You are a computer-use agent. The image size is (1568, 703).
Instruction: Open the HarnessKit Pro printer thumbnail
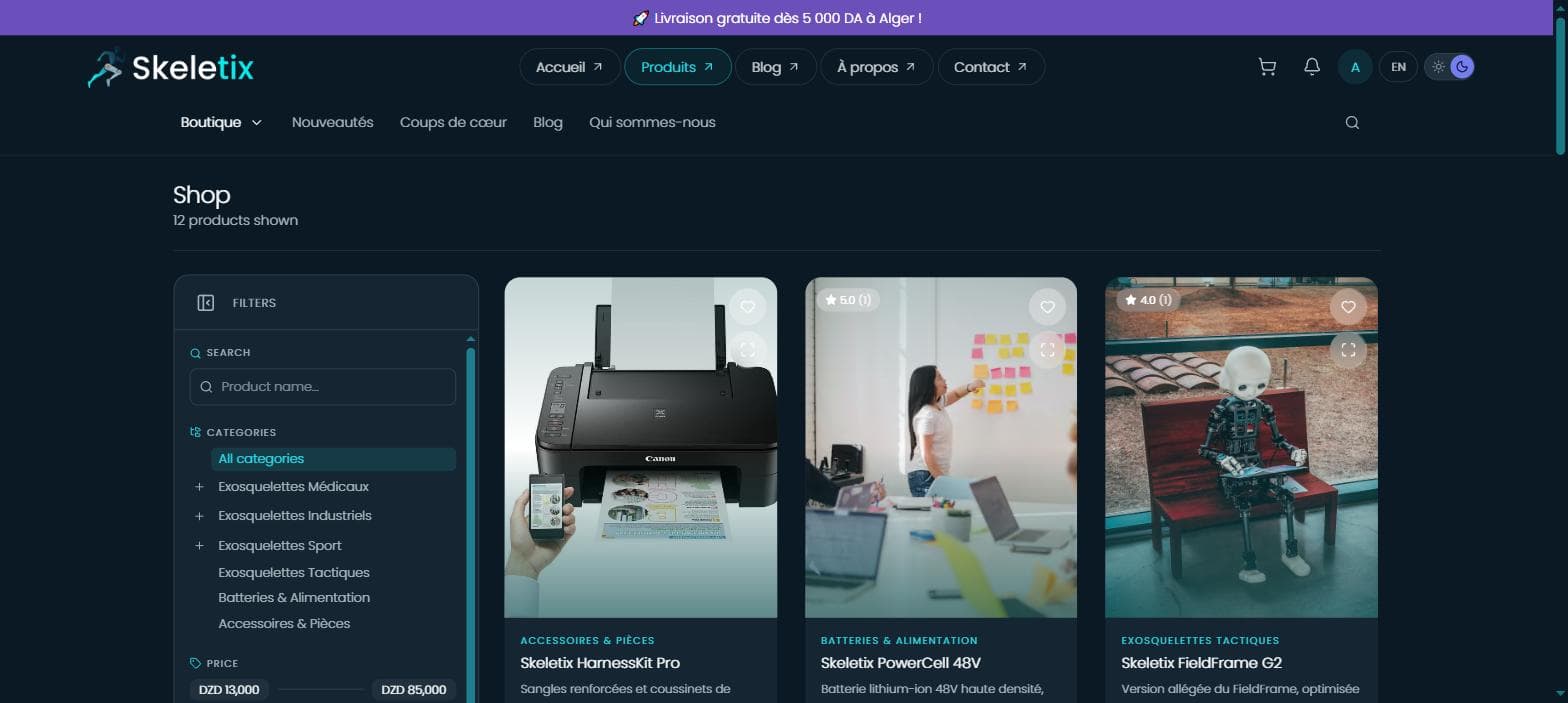click(641, 447)
